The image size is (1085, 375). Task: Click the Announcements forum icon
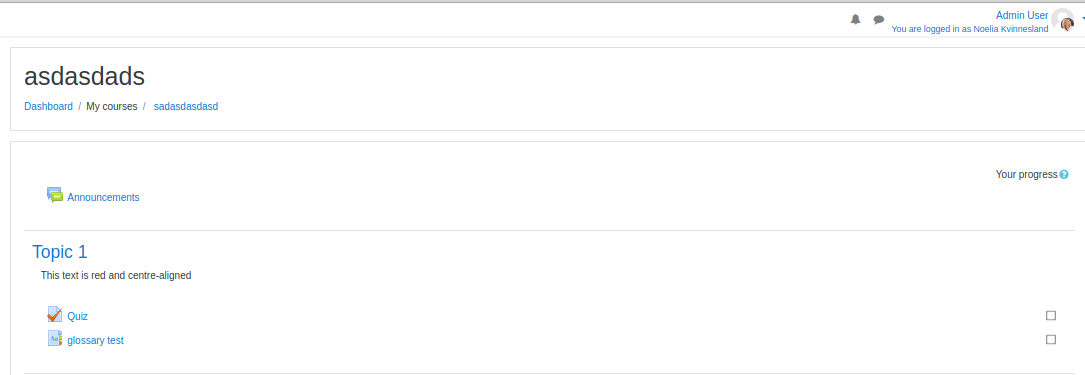pyautogui.click(x=55, y=195)
